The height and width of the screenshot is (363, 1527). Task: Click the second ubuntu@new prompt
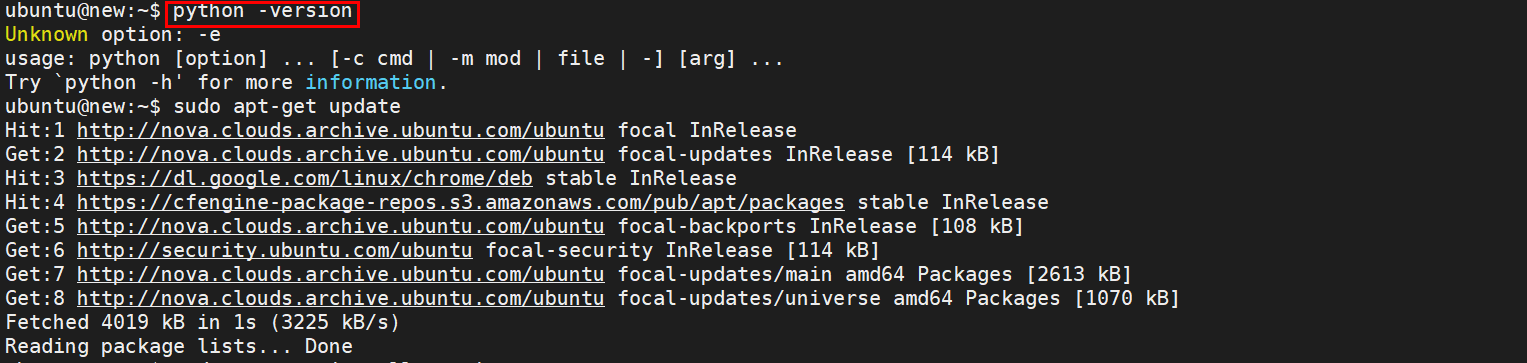(x=76, y=106)
